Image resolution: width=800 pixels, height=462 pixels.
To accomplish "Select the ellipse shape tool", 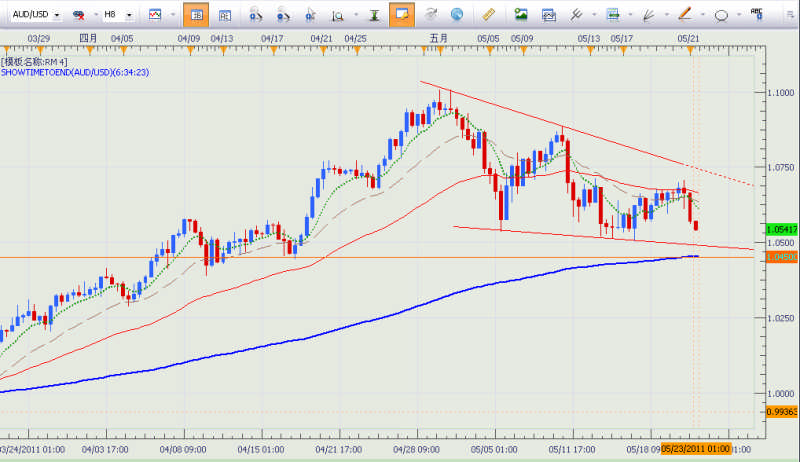I will coord(721,16).
